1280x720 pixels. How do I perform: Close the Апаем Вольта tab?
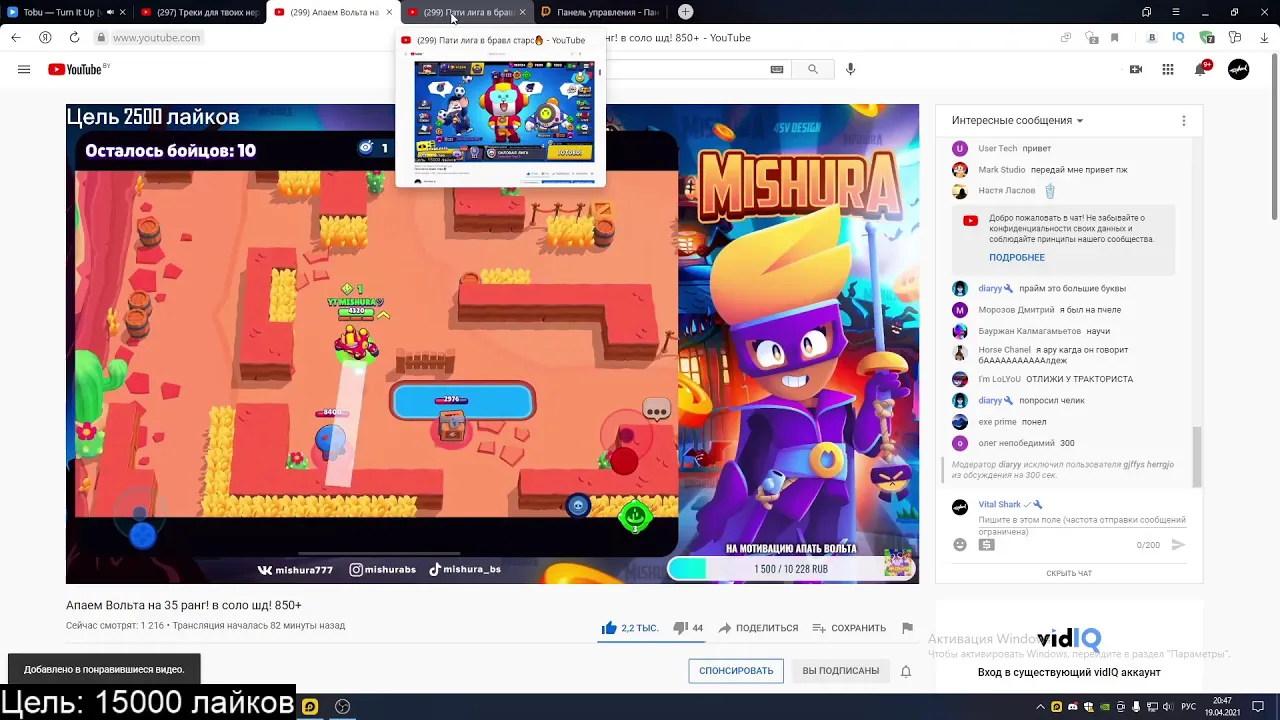pos(389,12)
